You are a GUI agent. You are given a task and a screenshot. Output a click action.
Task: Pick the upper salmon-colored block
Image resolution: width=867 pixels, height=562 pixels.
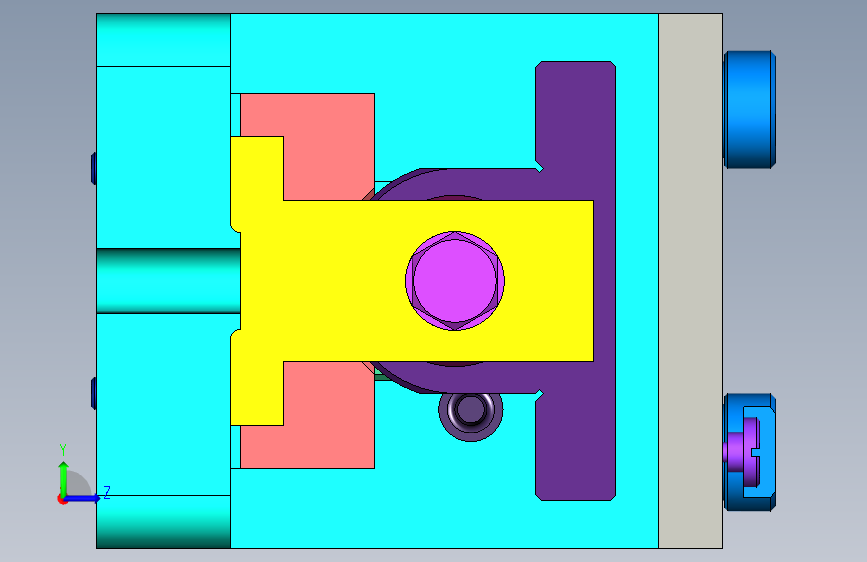[x=330, y=147]
